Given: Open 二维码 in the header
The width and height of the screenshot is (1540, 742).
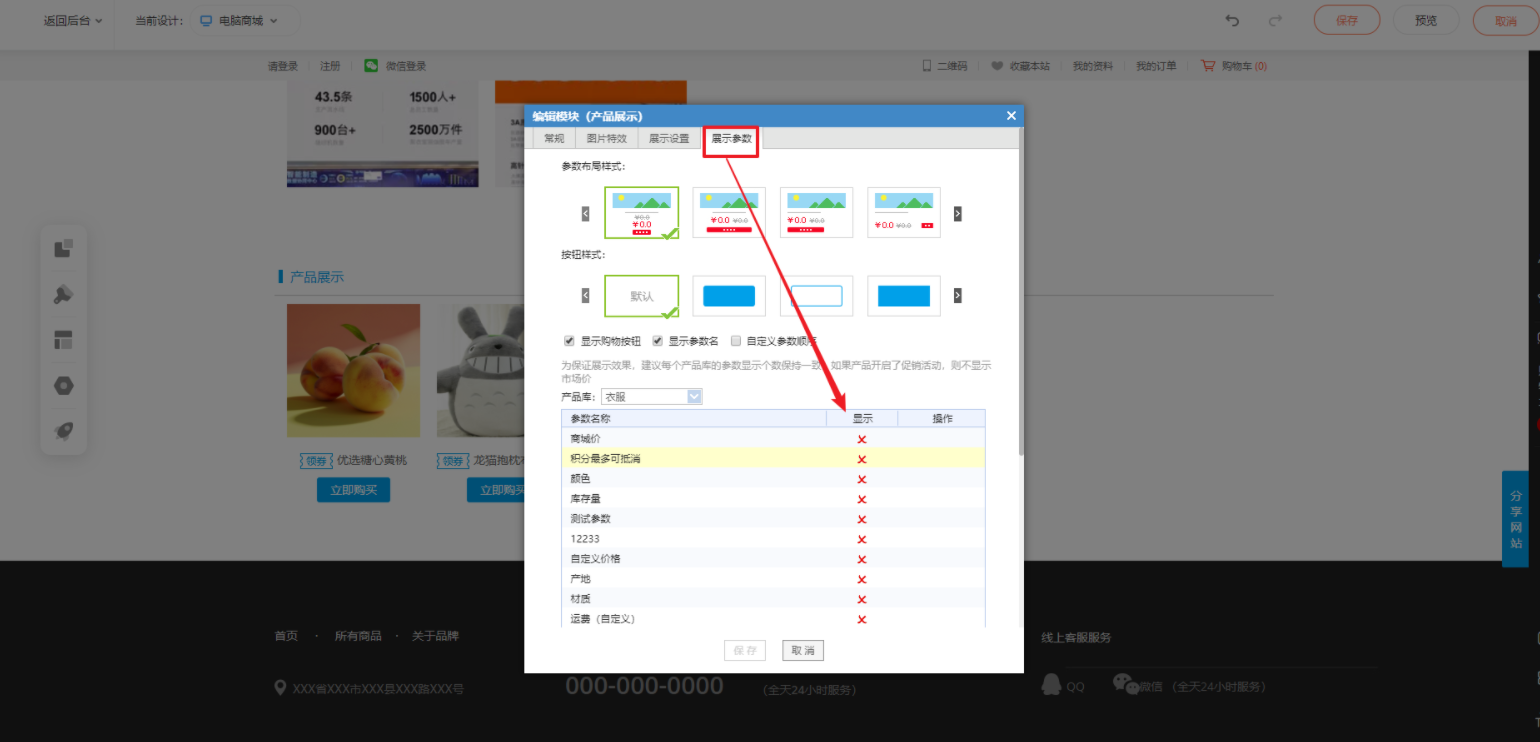Looking at the screenshot, I should (x=945, y=66).
